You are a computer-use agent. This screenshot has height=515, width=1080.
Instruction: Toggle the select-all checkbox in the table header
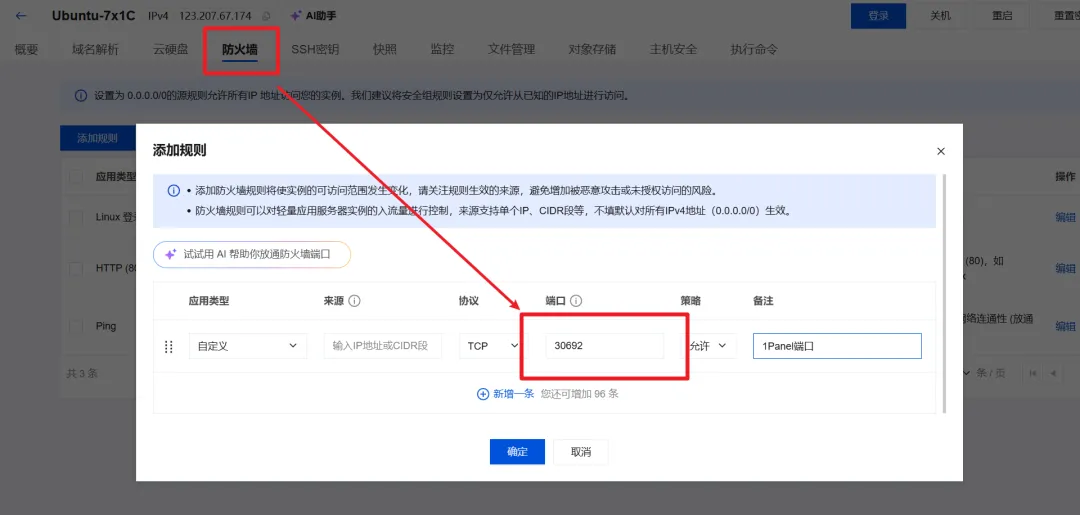(76, 177)
